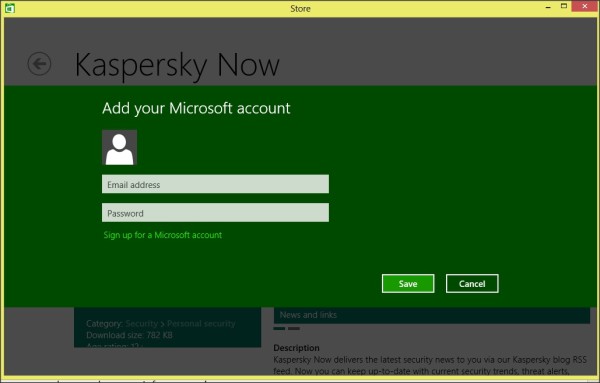Click the News and links section
The width and height of the screenshot is (600, 383).
pyautogui.click(x=432, y=315)
